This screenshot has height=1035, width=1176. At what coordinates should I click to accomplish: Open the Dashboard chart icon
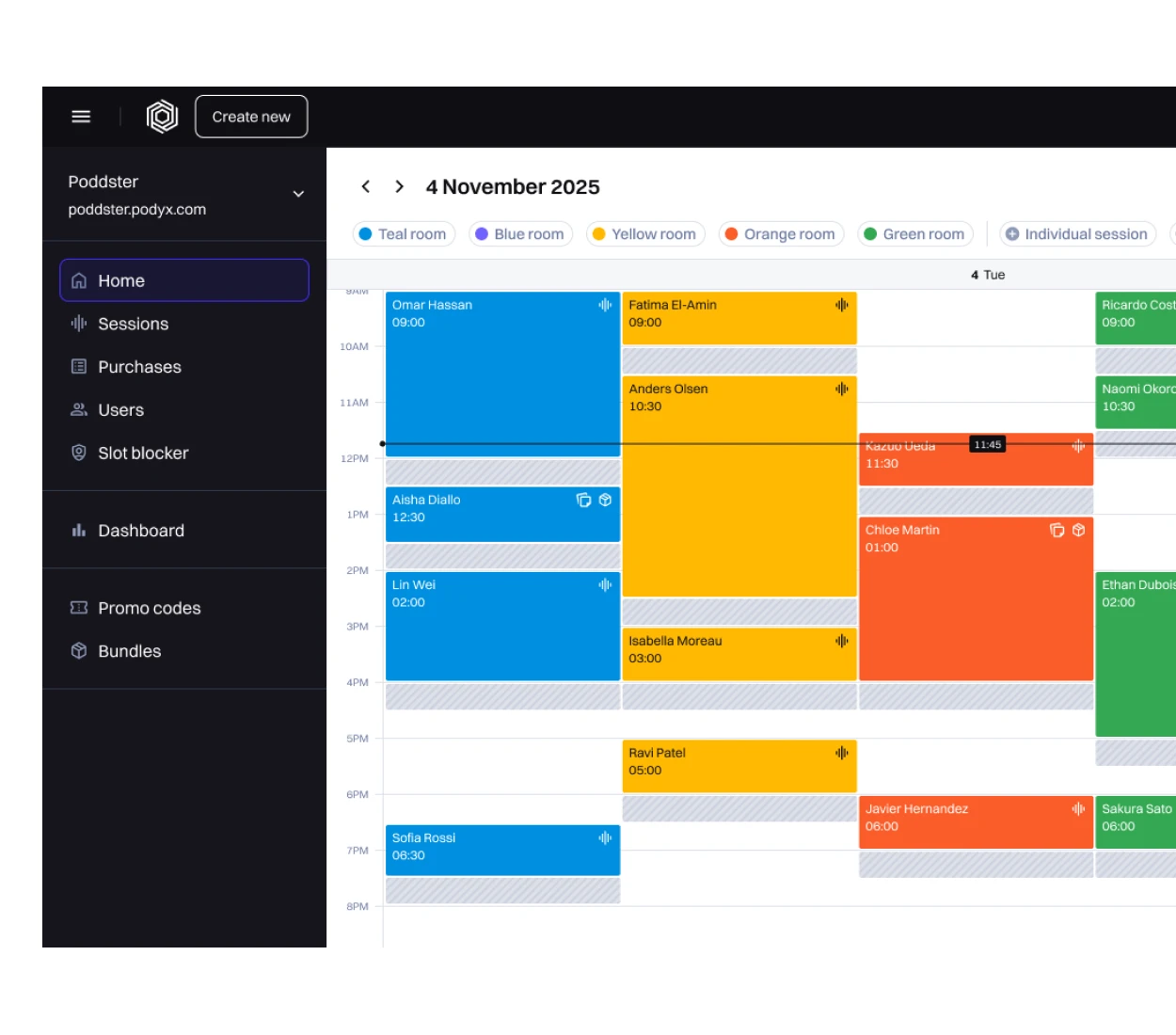(x=79, y=530)
